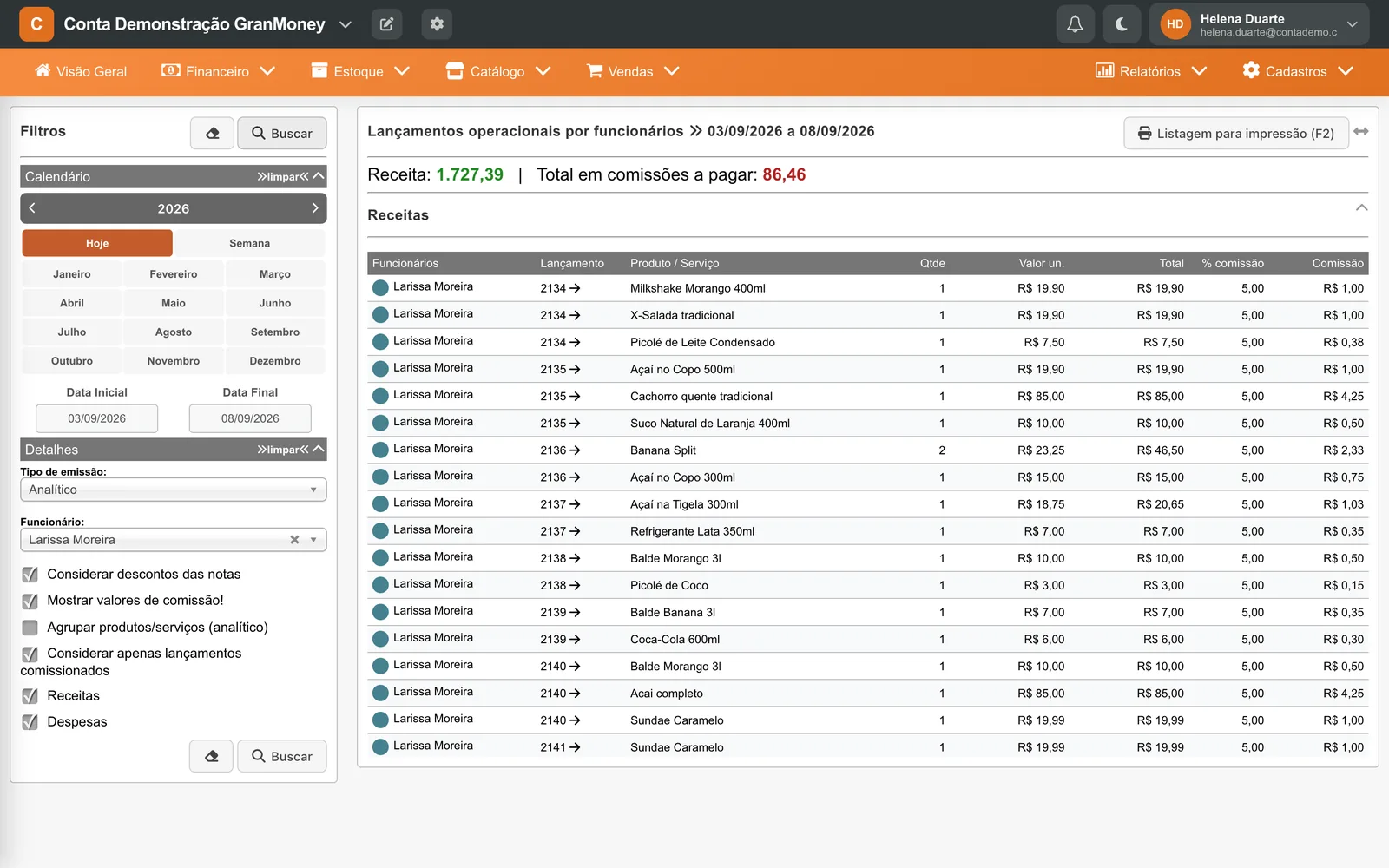Screen dimensions: 1389x868
Task: Open the Relatórios menu
Action: (1151, 71)
